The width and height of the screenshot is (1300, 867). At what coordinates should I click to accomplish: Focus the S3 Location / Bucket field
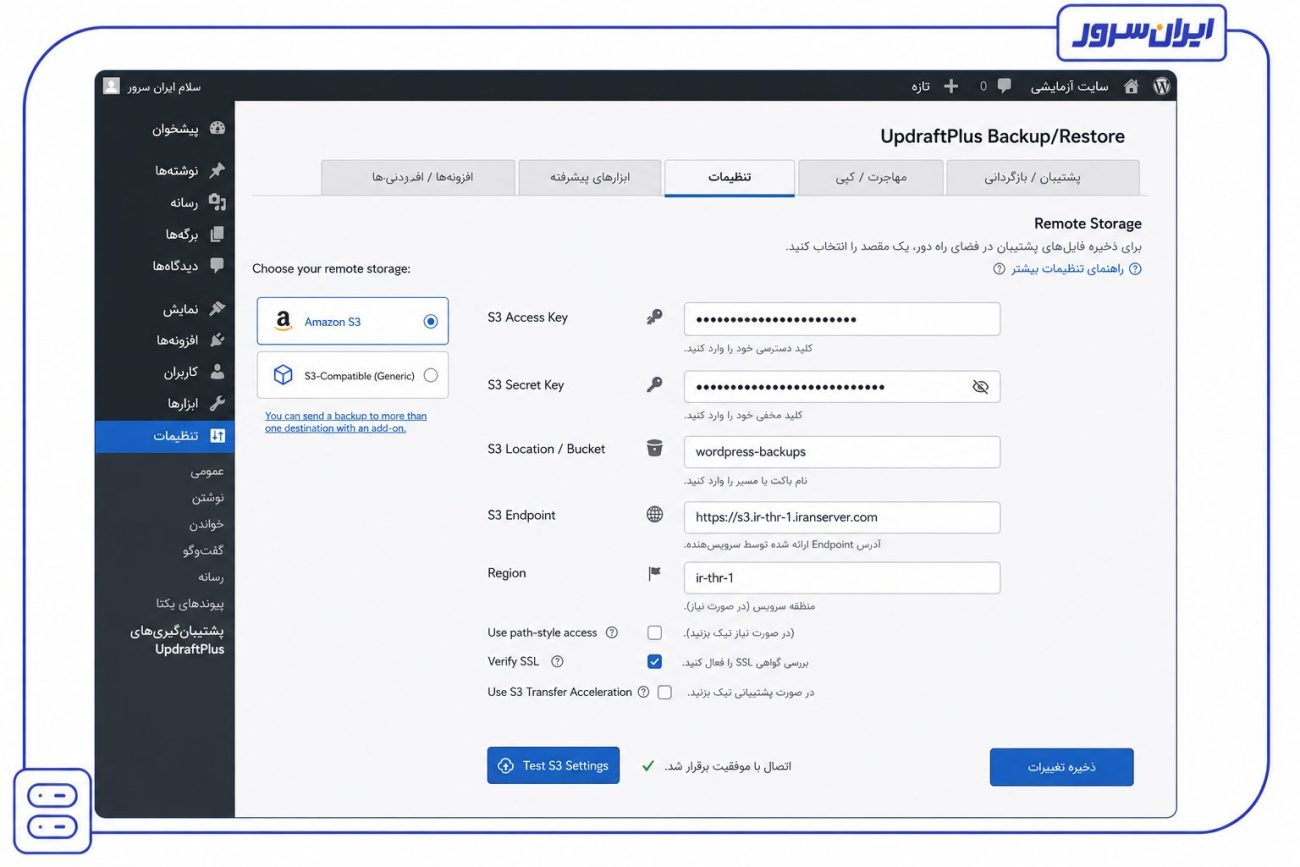coord(842,452)
